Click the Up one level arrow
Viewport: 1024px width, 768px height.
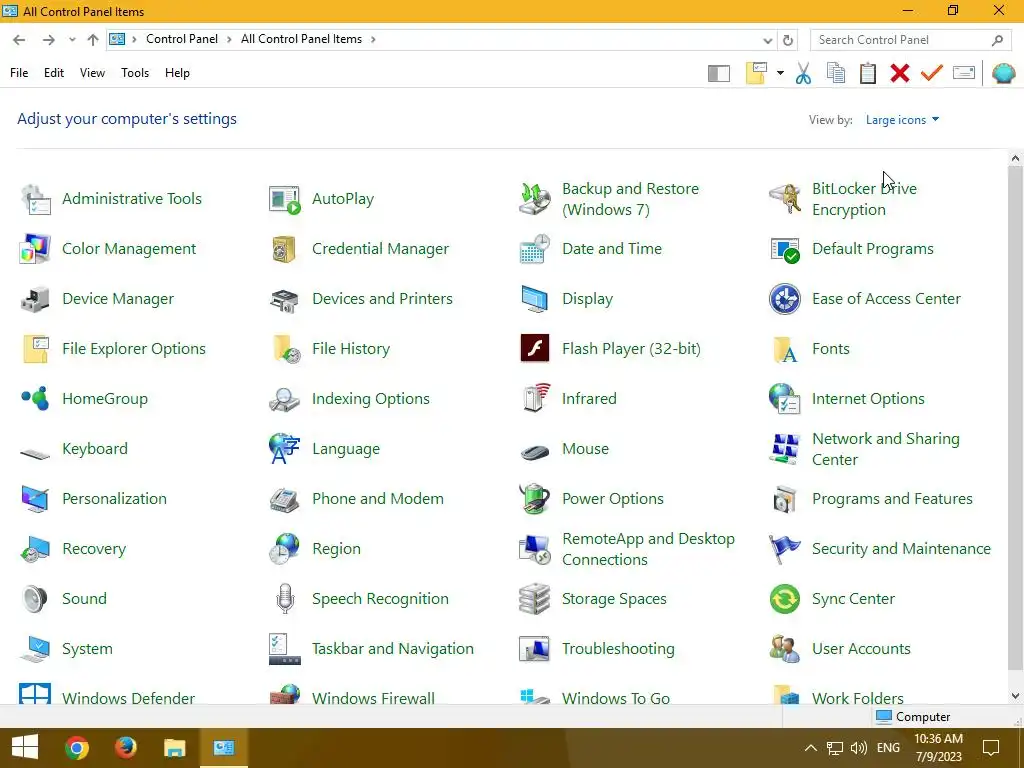[x=93, y=40]
